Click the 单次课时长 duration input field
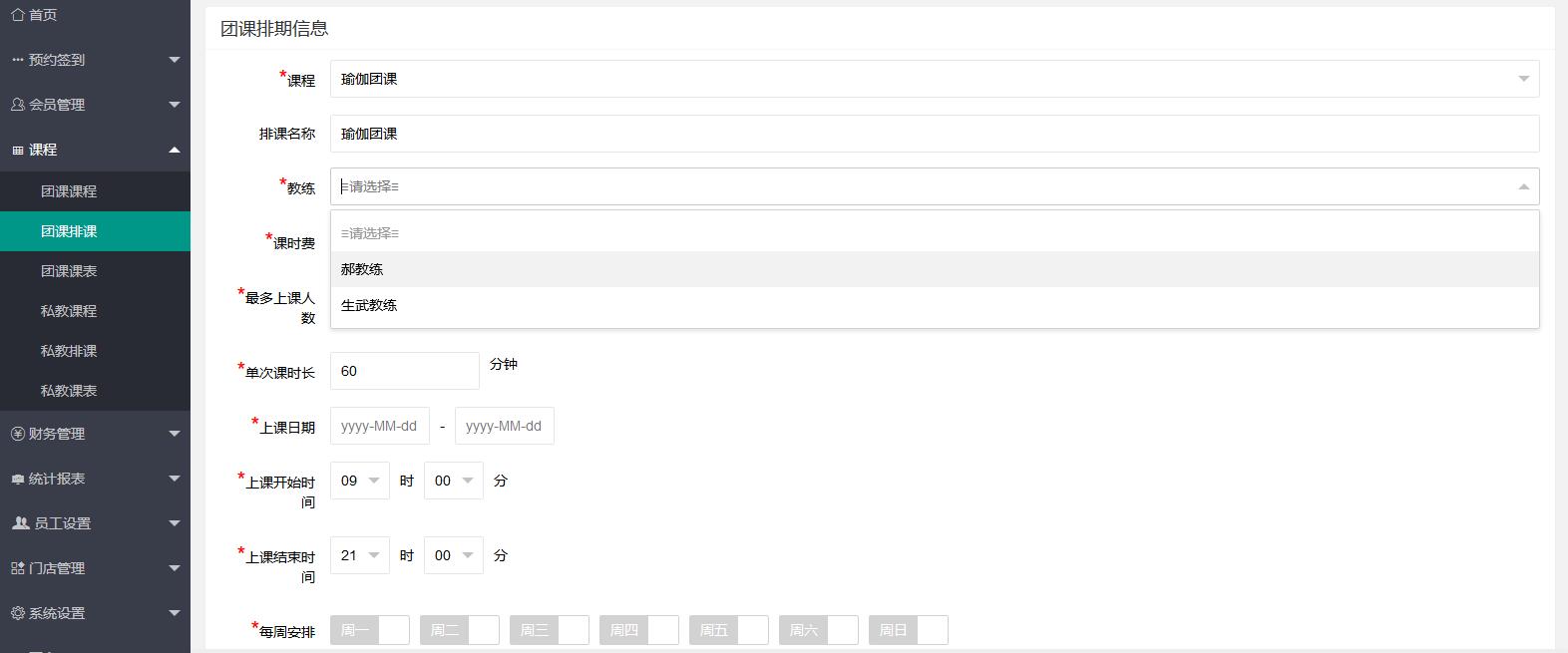The height and width of the screenshot is (653, 1568). 404,371
